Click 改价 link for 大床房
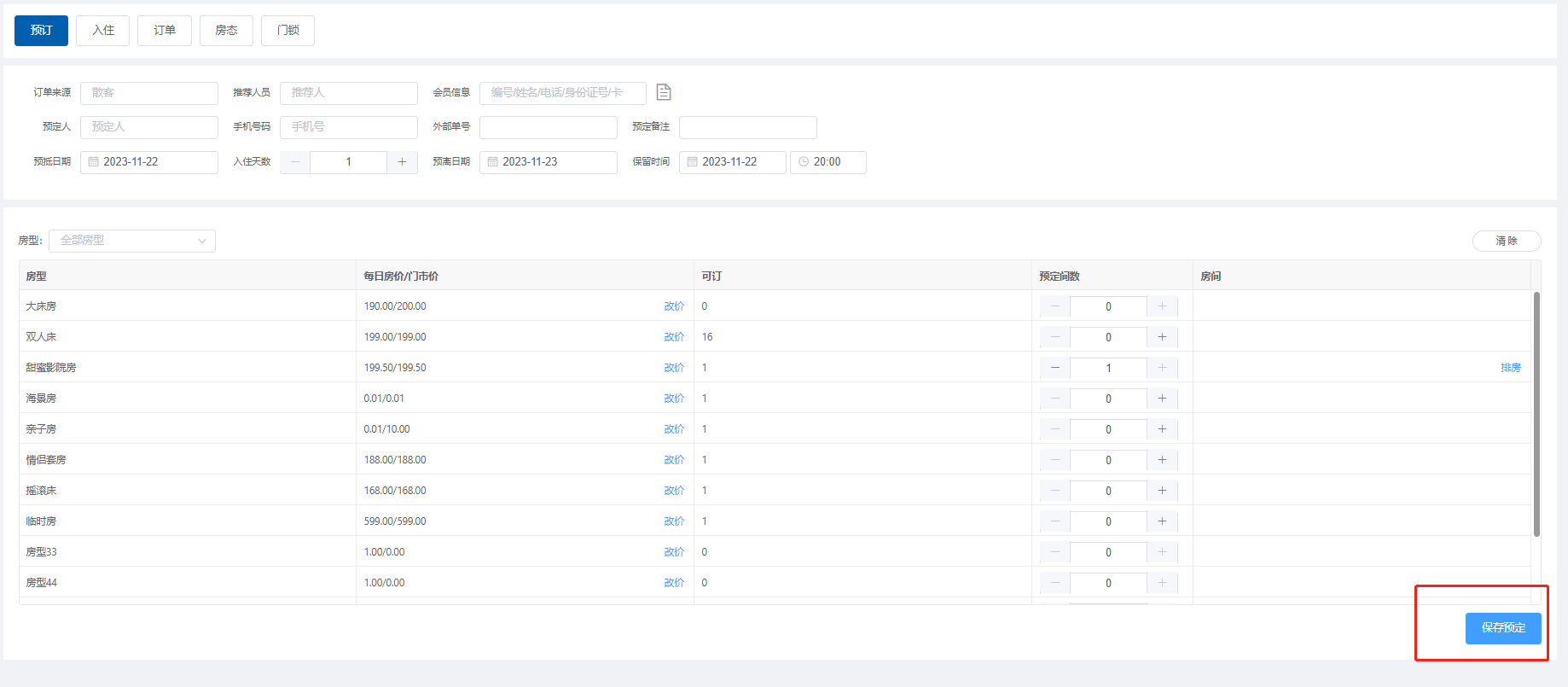 coord(674,306)
